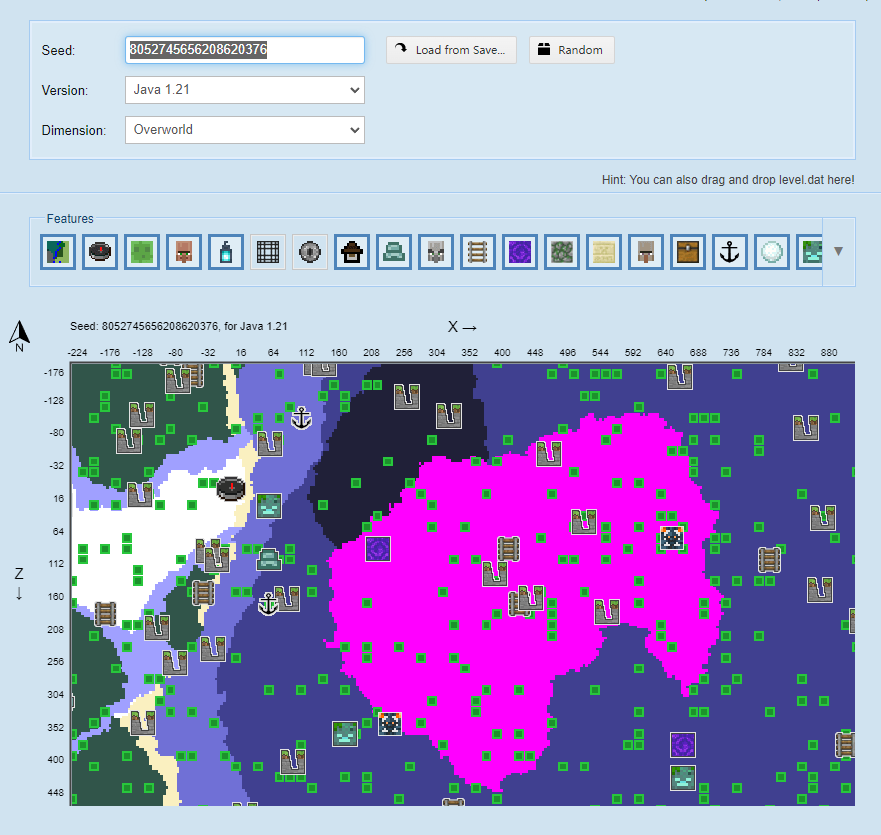Toggle the Ancient City lantern icon

pos(226,252)
